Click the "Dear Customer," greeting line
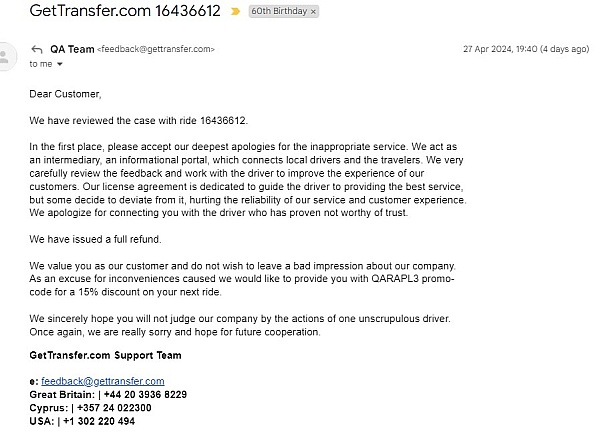This screenshot has width=600, height=432. (x=65, y=95)
